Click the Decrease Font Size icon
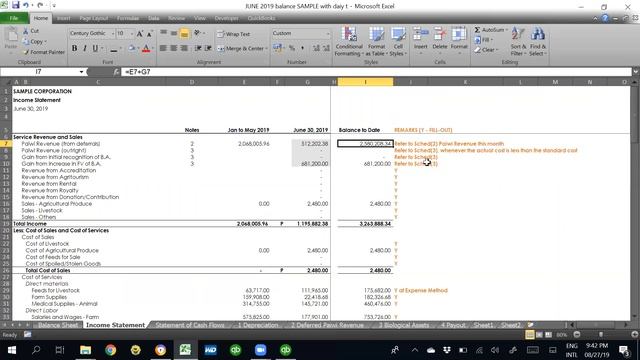The image size is (640, 360). pos(149,34)
